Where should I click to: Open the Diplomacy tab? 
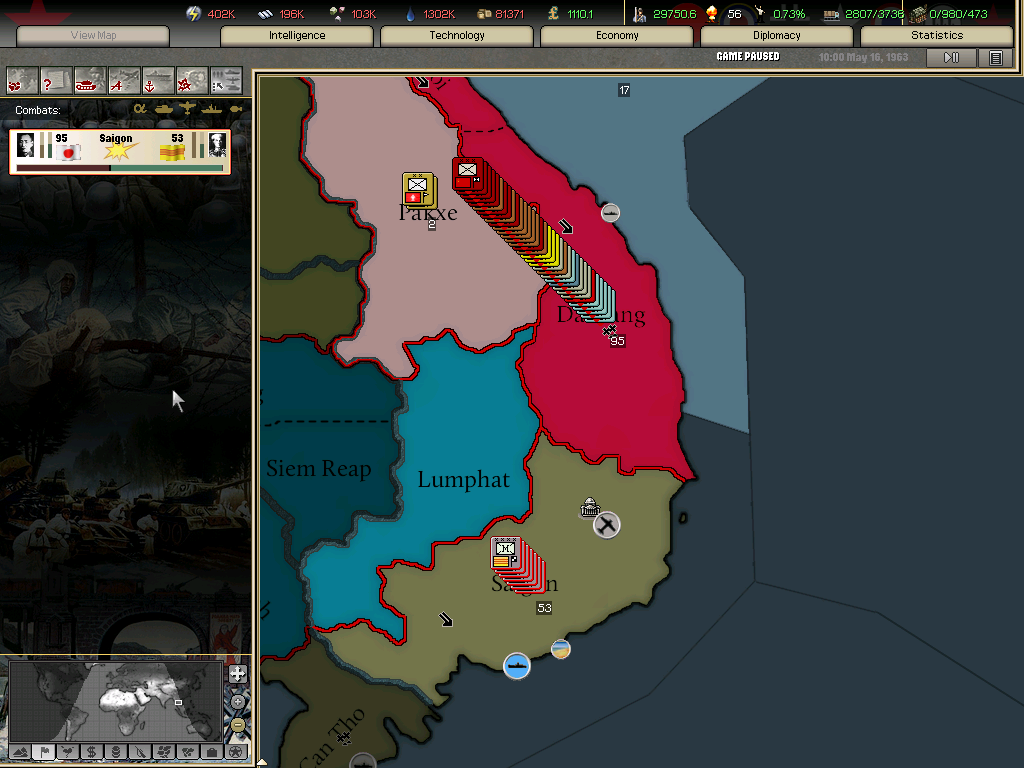[x=777, y=36]
